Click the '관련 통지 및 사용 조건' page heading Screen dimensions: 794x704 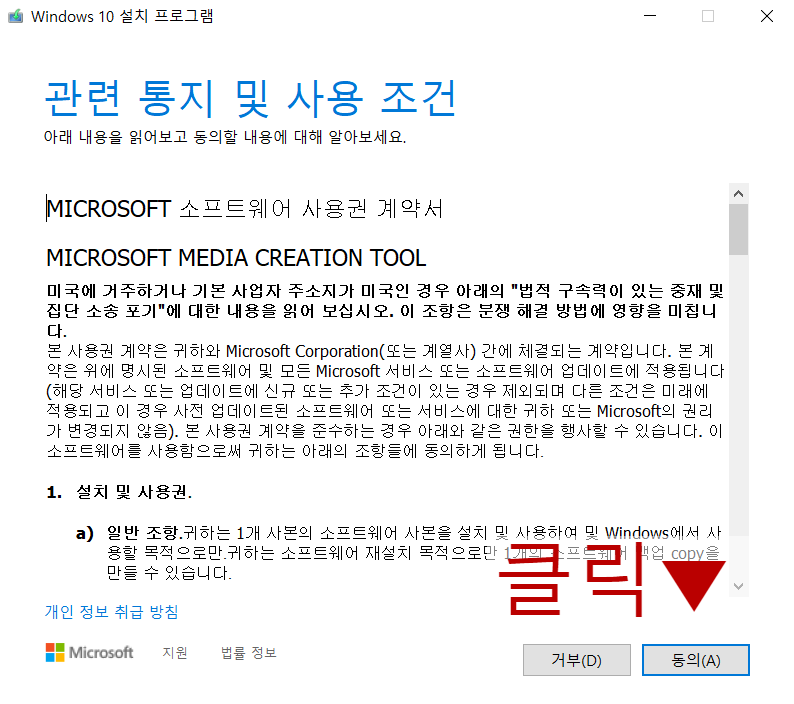click(x=251, y=98)
